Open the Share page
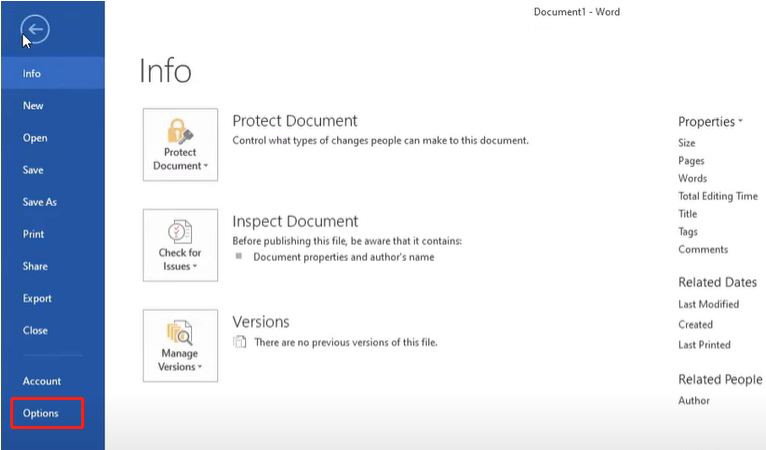This screenshot has width=766, height=450. pos(53,266)
